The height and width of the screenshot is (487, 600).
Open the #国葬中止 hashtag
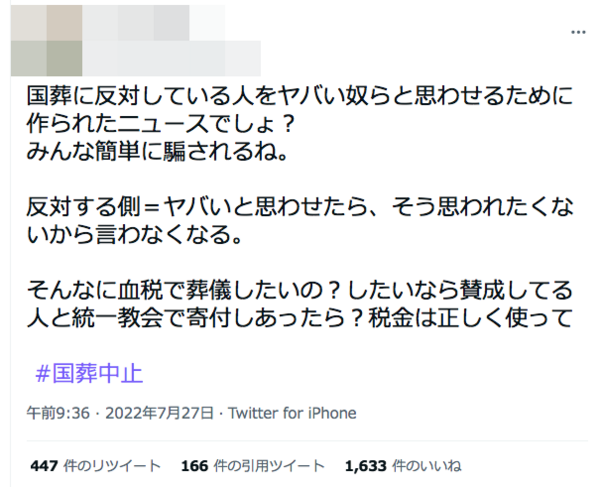(89, 373)
